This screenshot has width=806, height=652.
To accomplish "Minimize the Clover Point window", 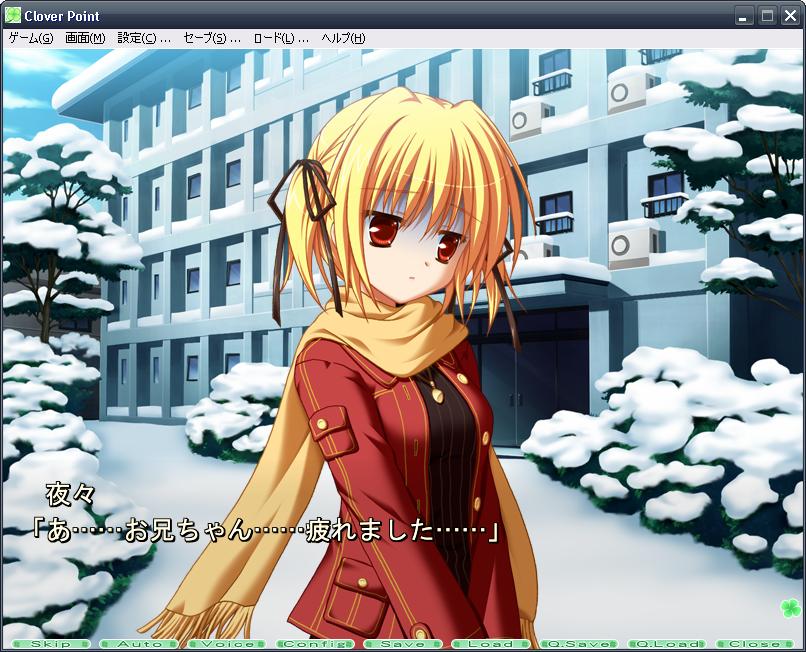I will 743,16.
